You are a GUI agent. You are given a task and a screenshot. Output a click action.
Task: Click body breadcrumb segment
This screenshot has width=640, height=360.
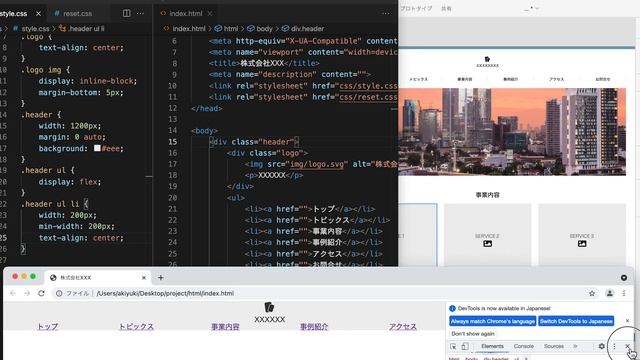pos(264,29)
